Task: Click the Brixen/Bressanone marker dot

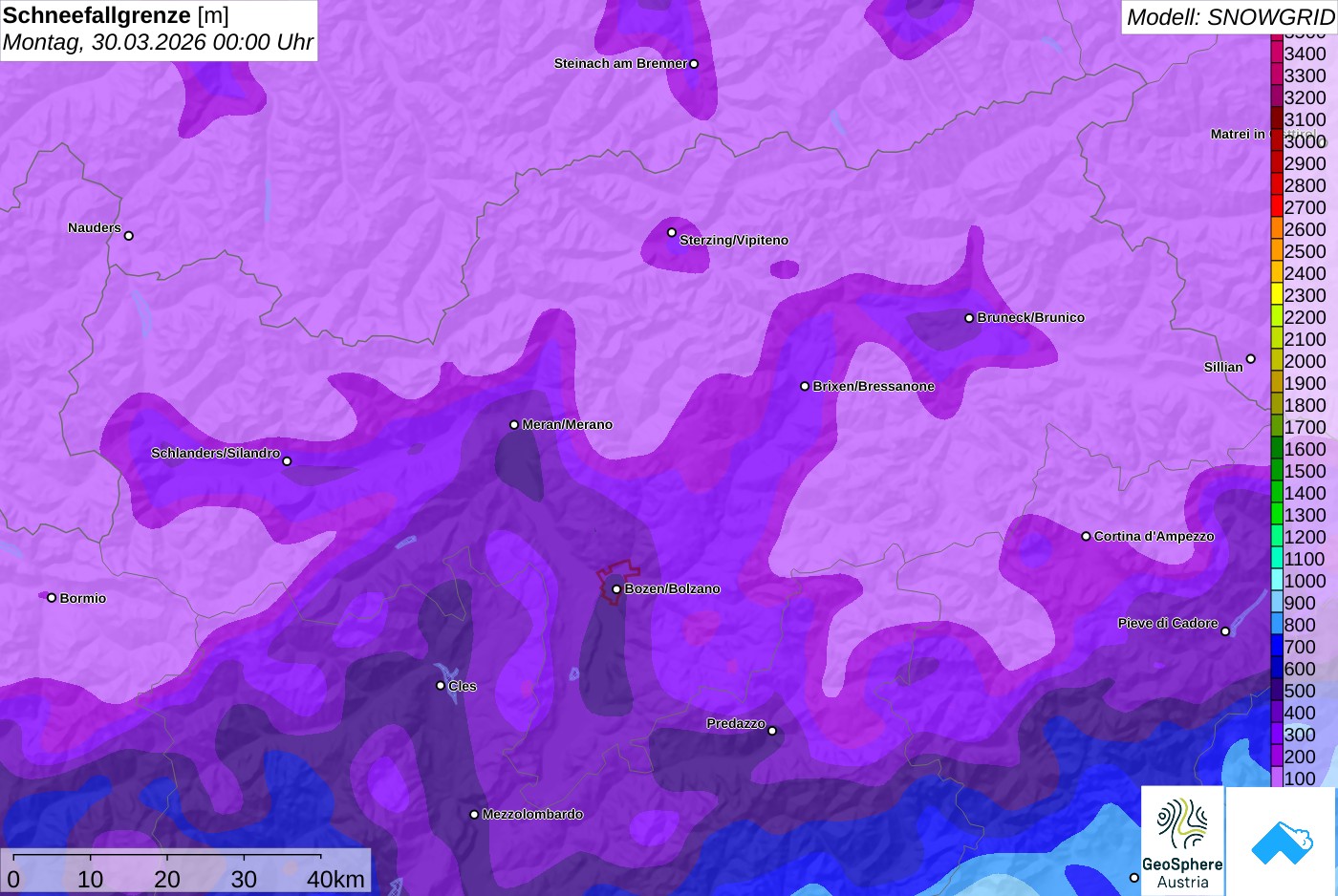Action: pyautogui.click(x=805, y=387)
